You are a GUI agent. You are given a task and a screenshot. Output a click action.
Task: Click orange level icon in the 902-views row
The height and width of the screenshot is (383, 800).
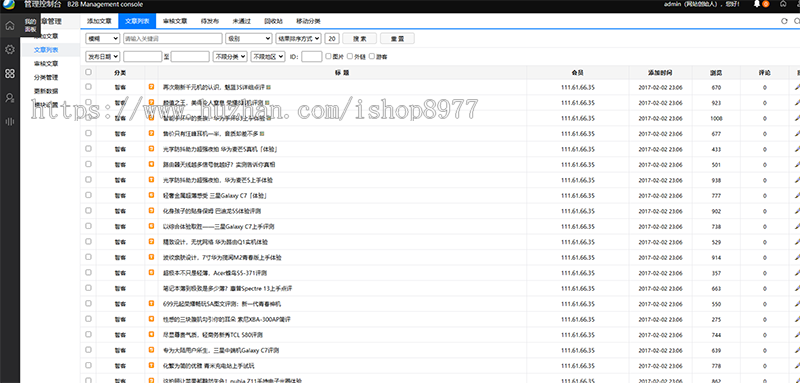(x=151, y=211)
